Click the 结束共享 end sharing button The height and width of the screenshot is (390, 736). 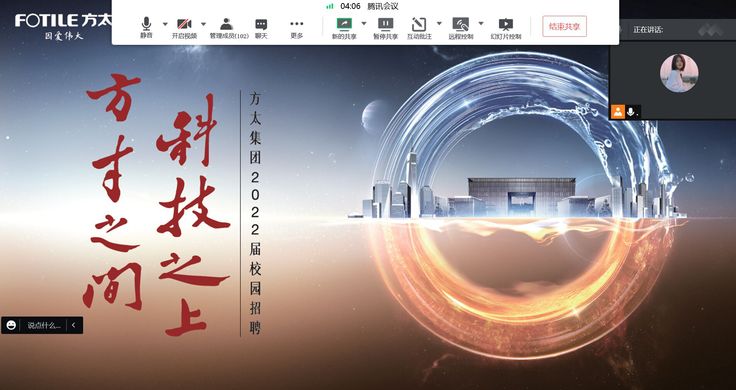(564, 26)
